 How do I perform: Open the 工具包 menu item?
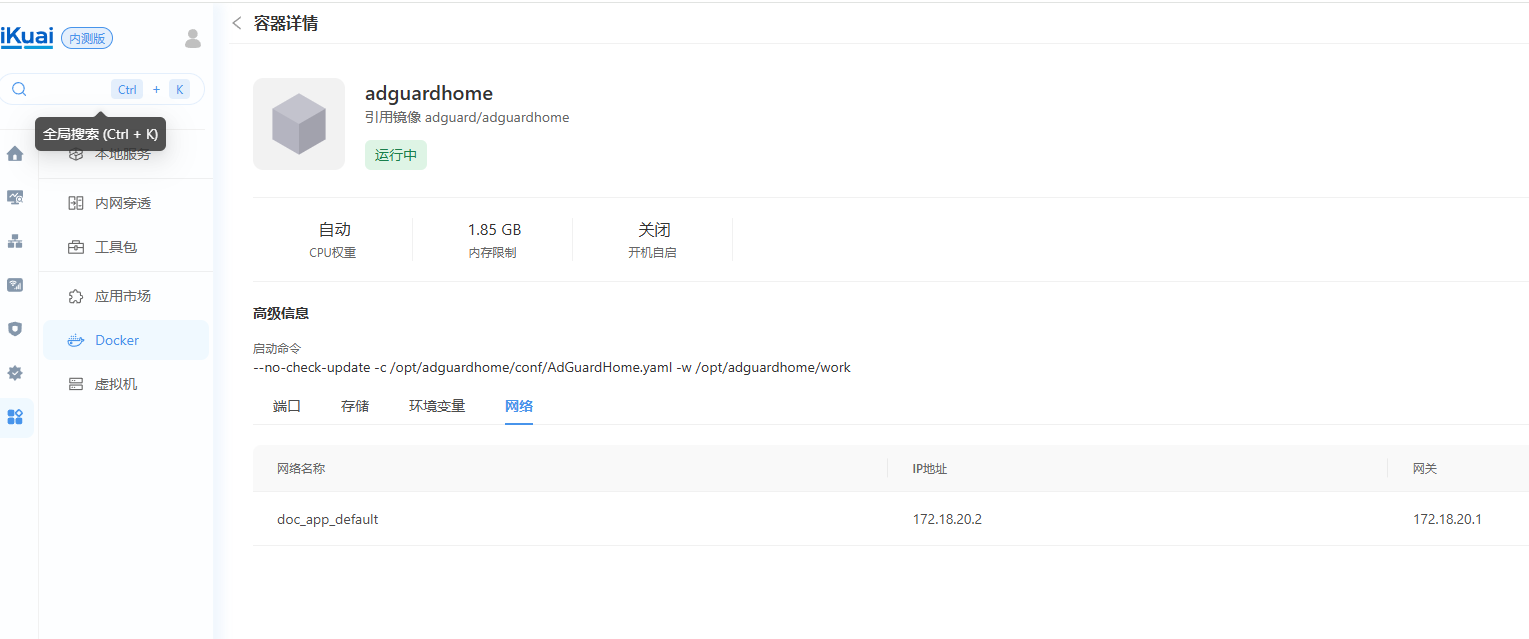click(x=126, y=247)
